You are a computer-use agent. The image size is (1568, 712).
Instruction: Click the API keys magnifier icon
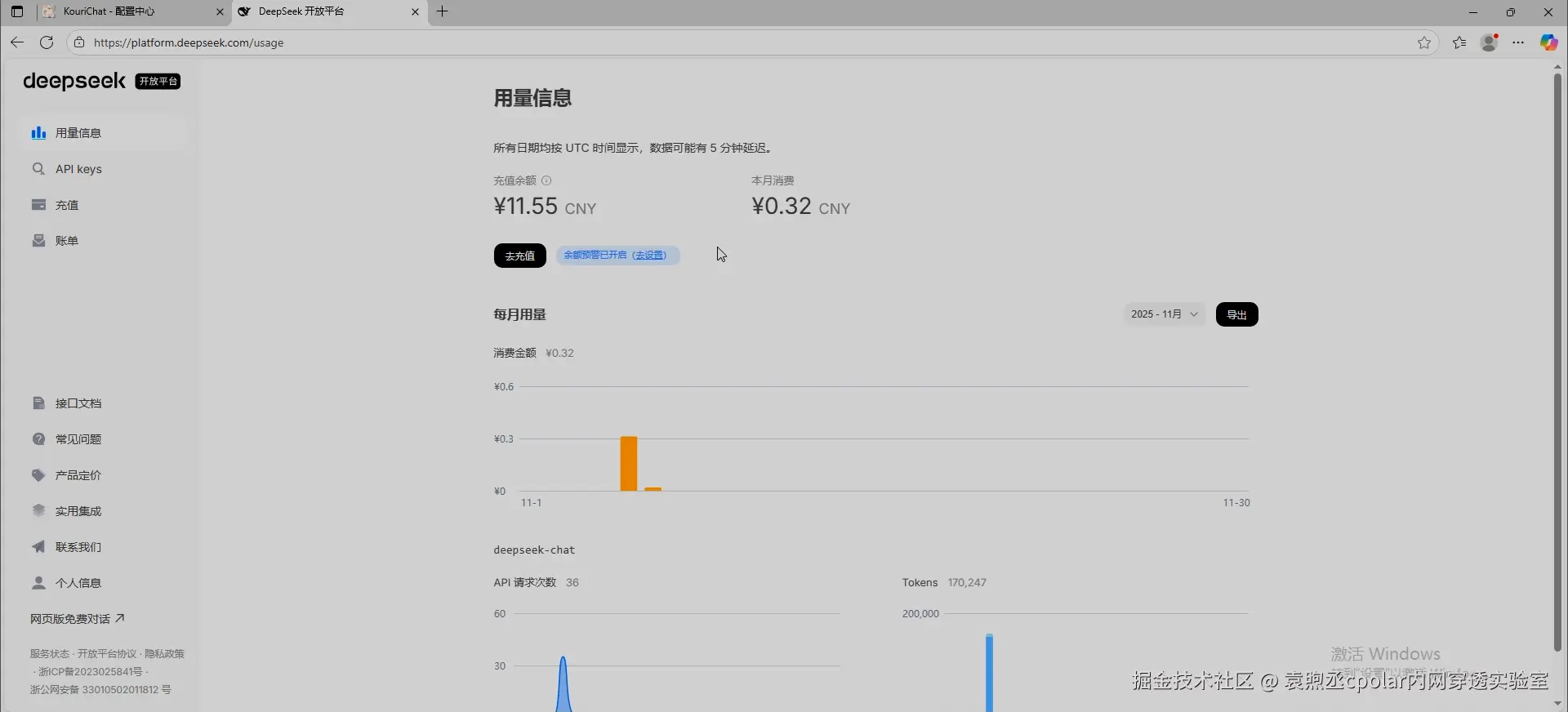tap(38, 169)
